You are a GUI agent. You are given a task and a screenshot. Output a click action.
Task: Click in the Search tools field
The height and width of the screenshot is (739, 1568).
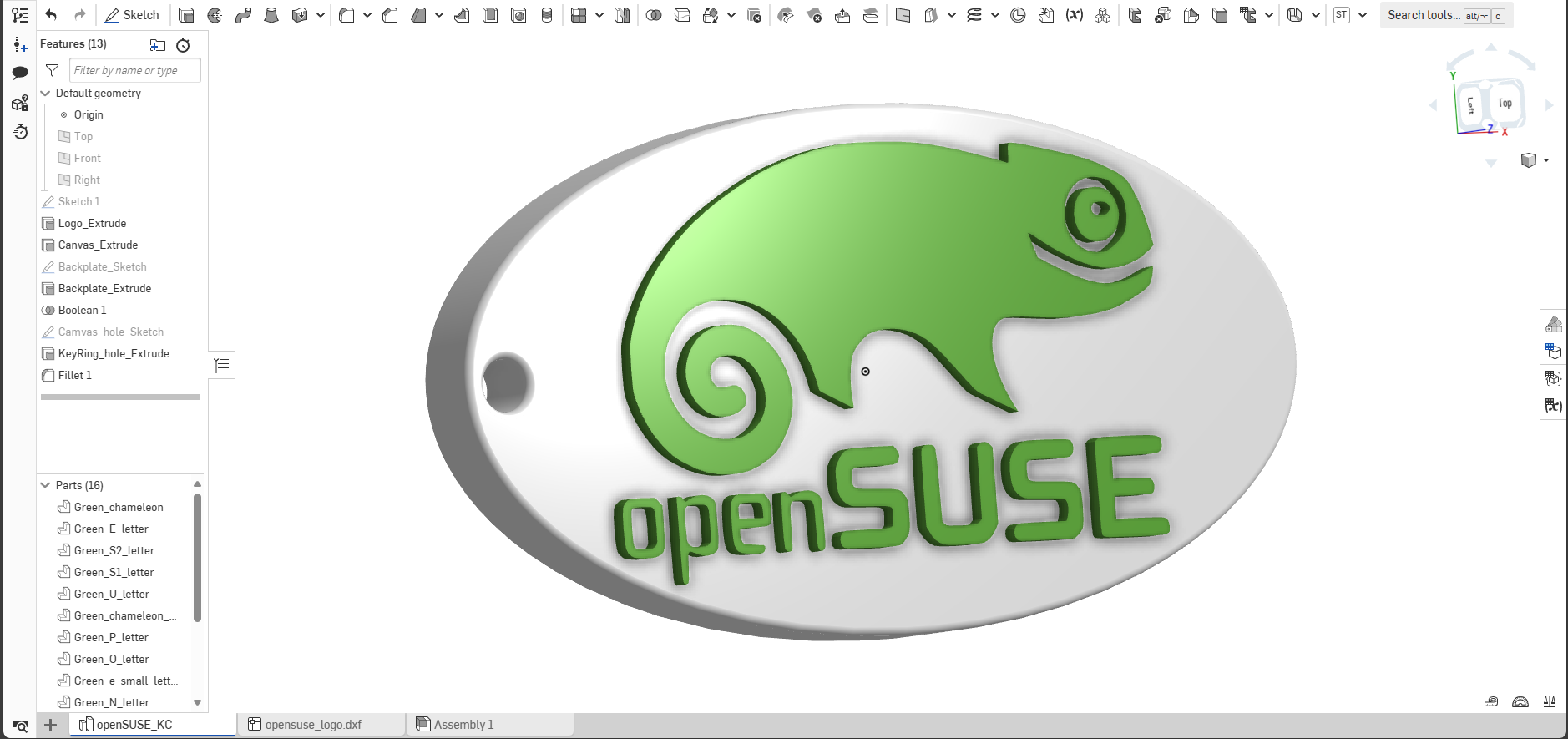coord(1446,15)
